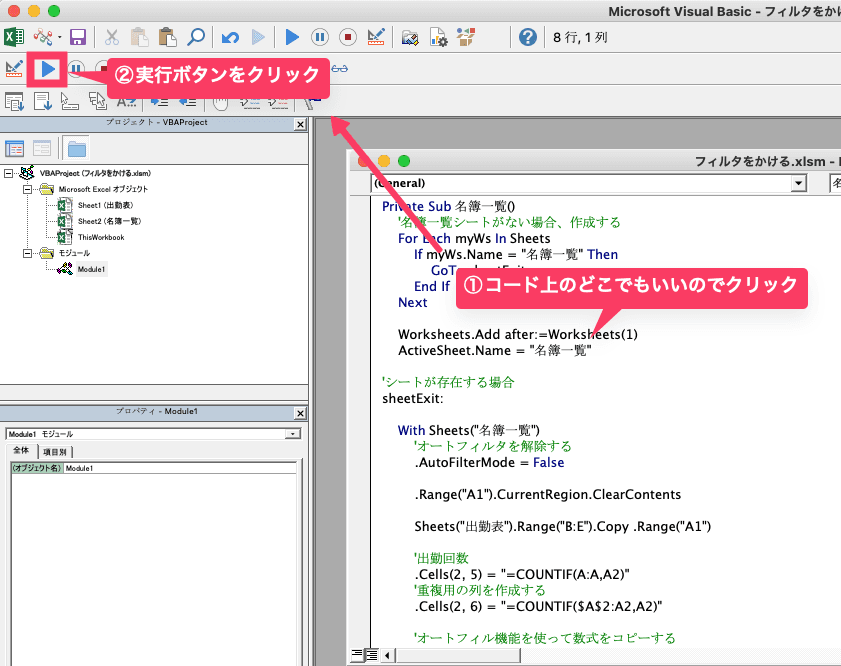Click the line '.Range("A1").CurrentRegion.ClearContents'
This screenshot has width=841, height=666.
pyautogui.click(x=548, y=494)
